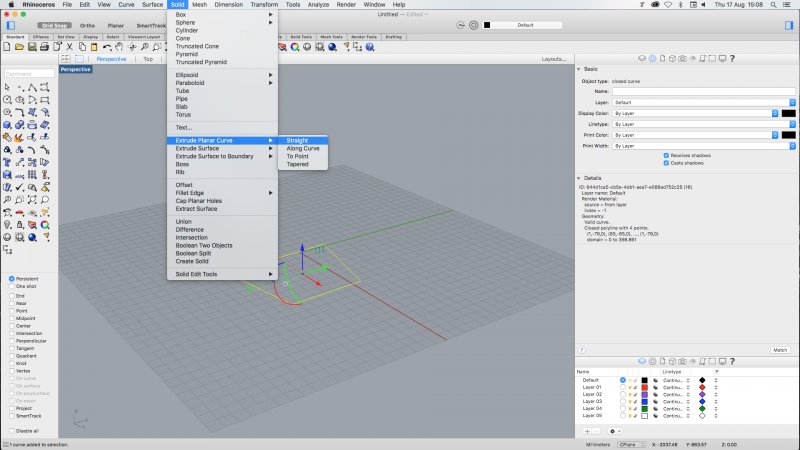Click the Undo arrow icon
The height and width of the screenshot is (450, 800).
click(107, 47)
